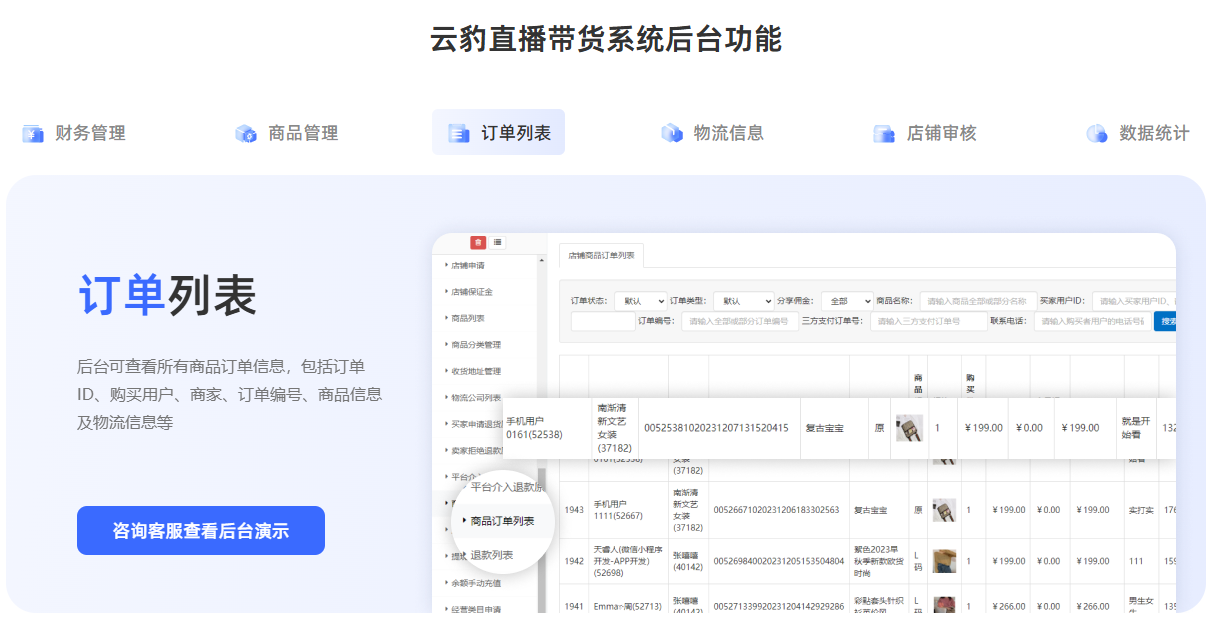Image resolution: width=1209 pixels, height=621 pixels.
Task: Go to the 店铺审核 tab label
Action: 942,133
